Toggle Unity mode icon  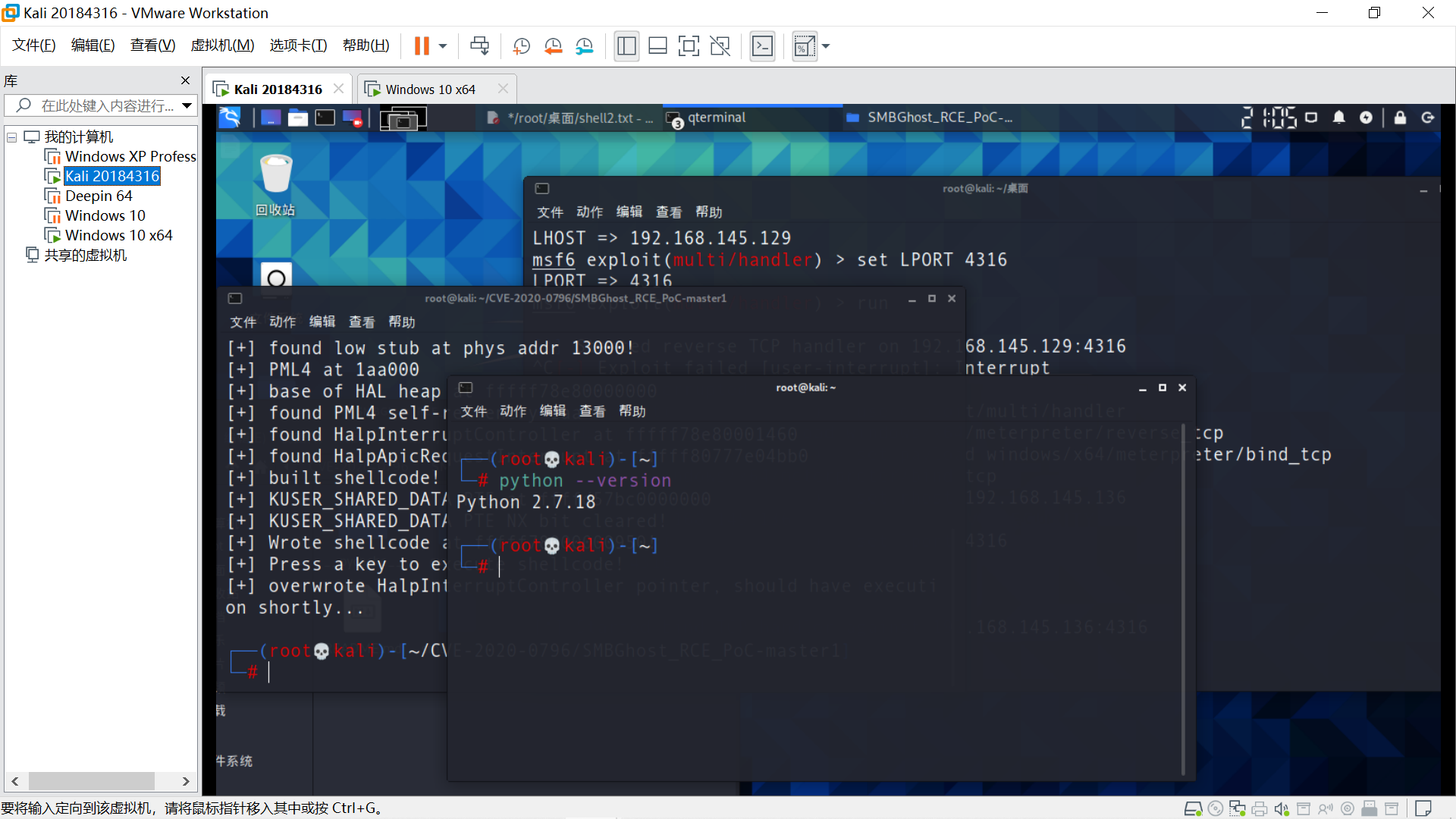pyautogui.click(x=720, y=46)
